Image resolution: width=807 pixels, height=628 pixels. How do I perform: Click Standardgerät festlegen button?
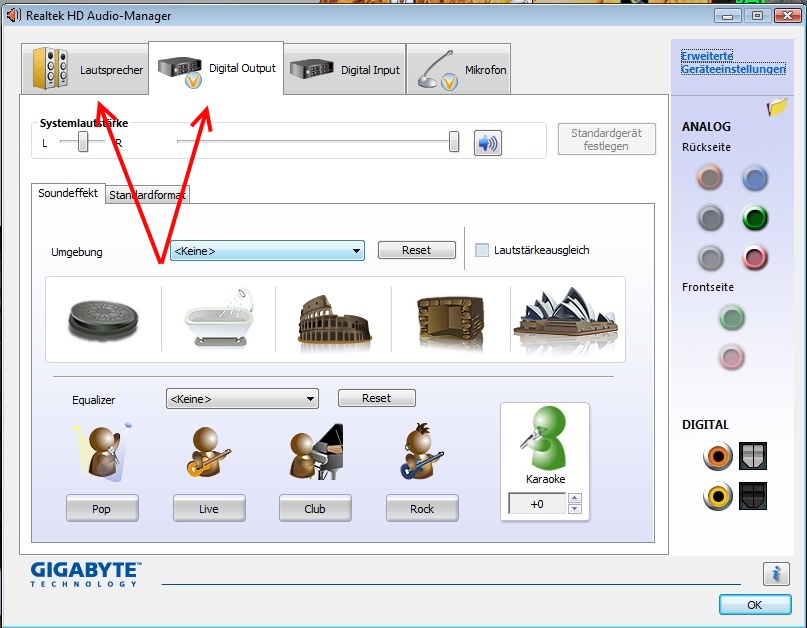(607, 139)
